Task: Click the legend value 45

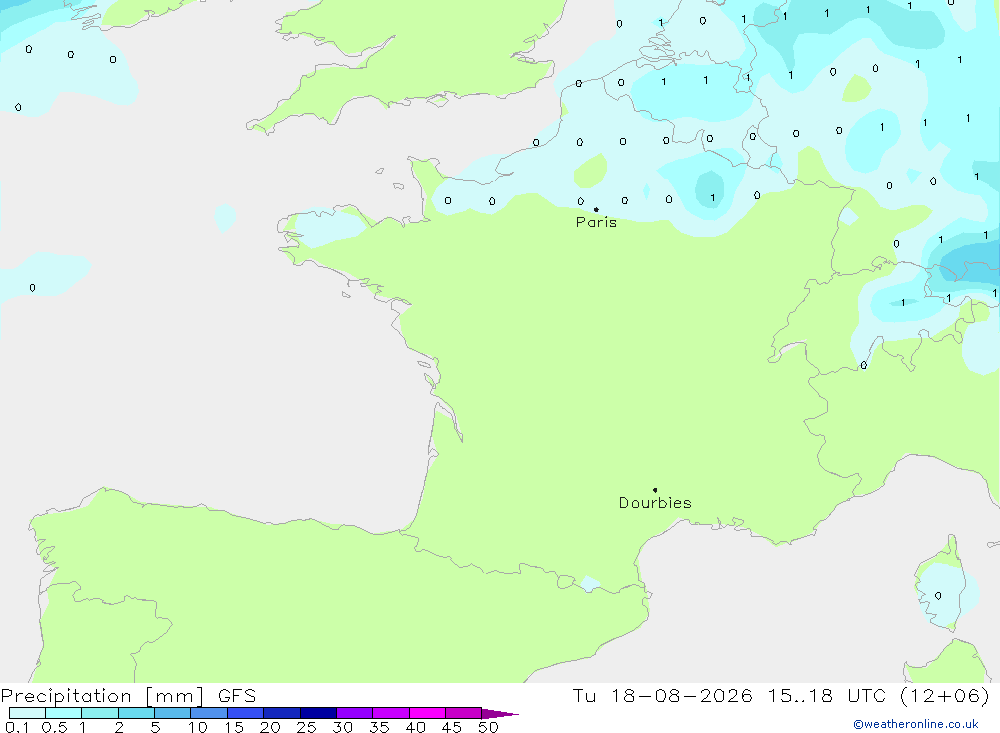Action: (x=452, y=727)
